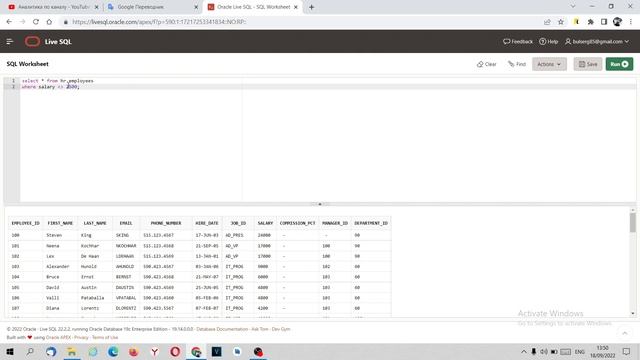Screen dimensions: 640x360
Task: Open the Feedback link
Action: (x=518, y=41)
